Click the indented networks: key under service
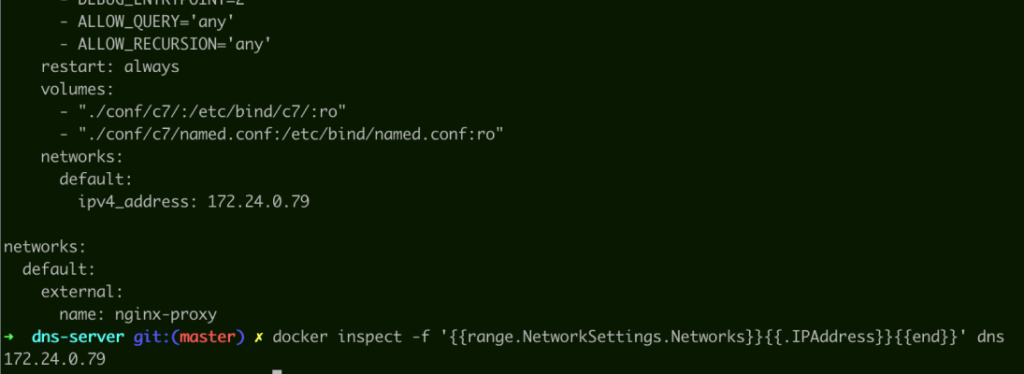Screen dimensions: 1024x374 82,157
